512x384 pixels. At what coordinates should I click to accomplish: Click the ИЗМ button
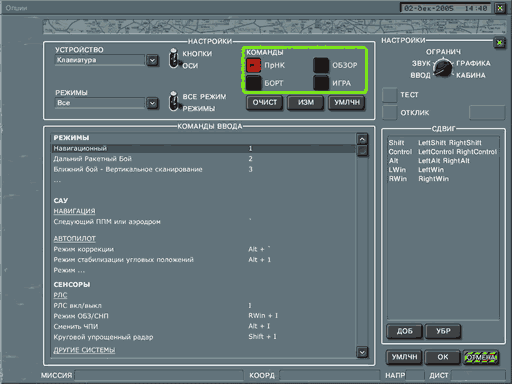(x=306, y=102)
